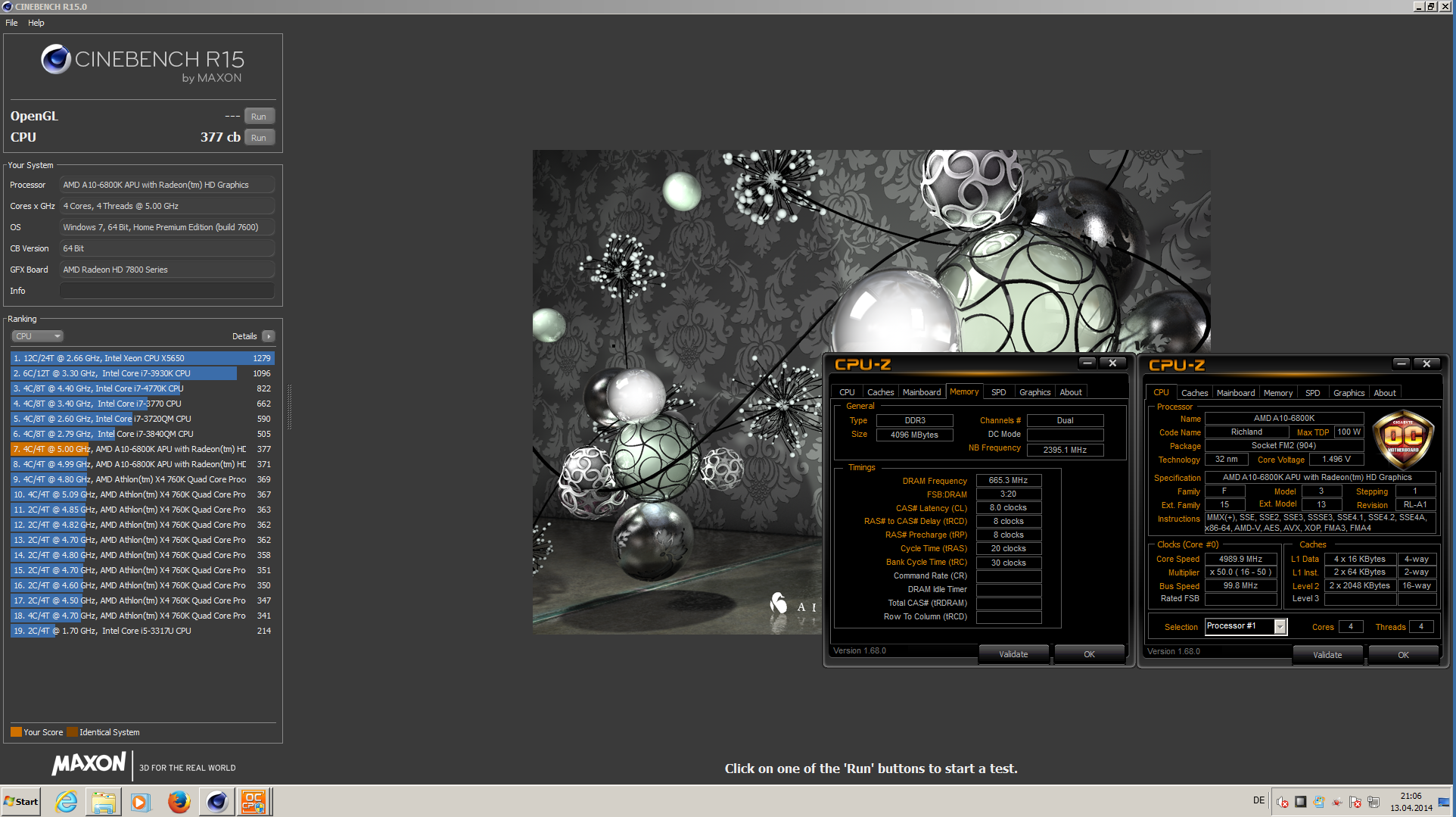
Task: Click the panel splitter handle beside ranking
Action: point(289,406)
